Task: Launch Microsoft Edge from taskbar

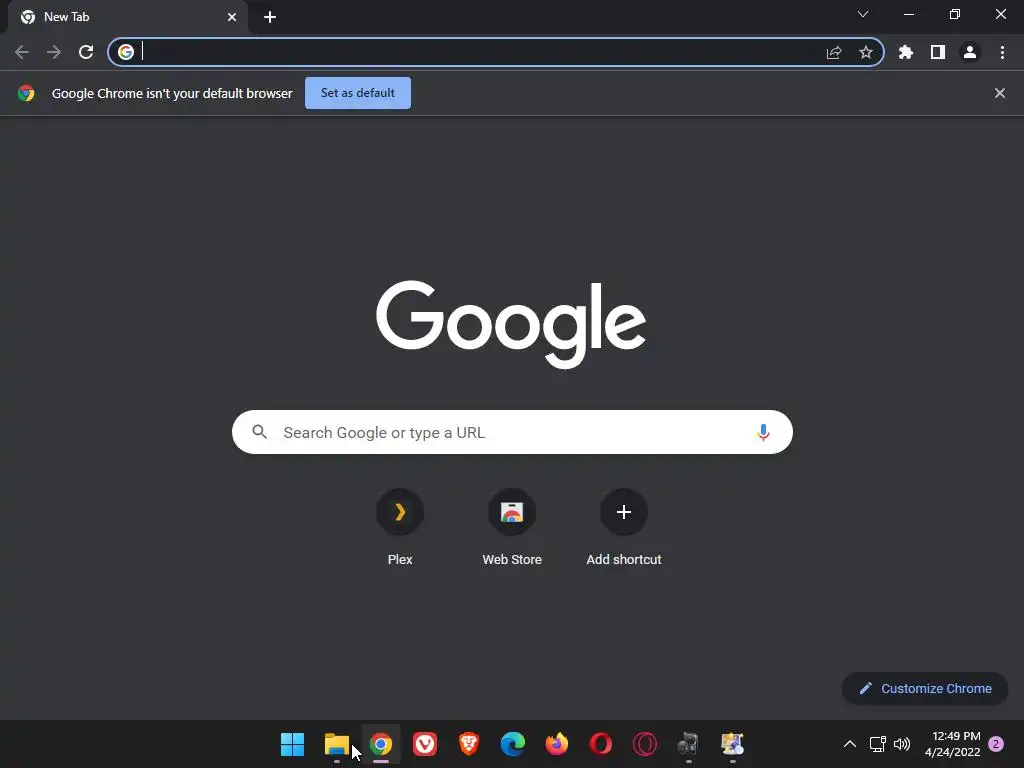Action: tap(513, 744)
